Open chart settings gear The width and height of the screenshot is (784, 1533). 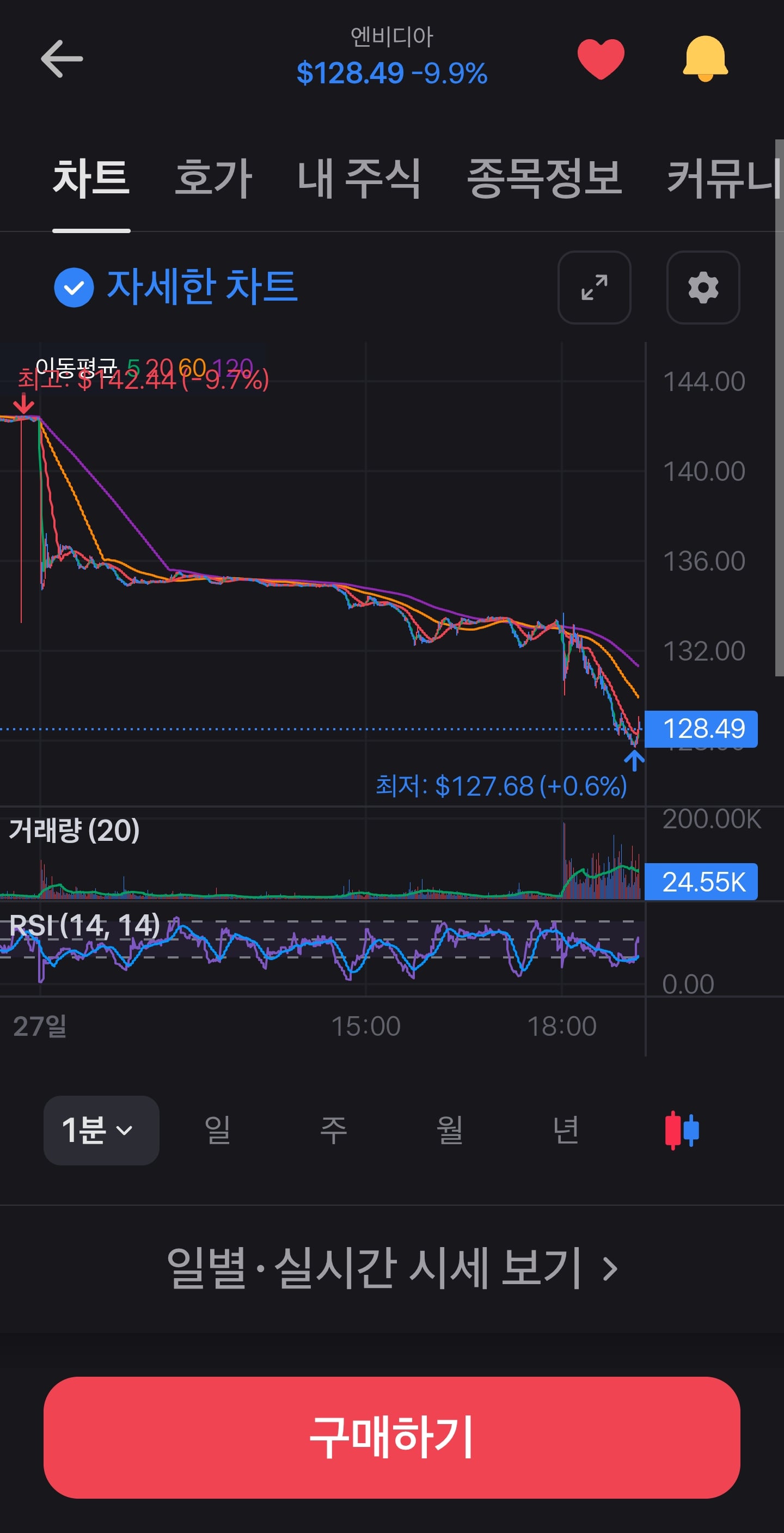tap(703, 288)
